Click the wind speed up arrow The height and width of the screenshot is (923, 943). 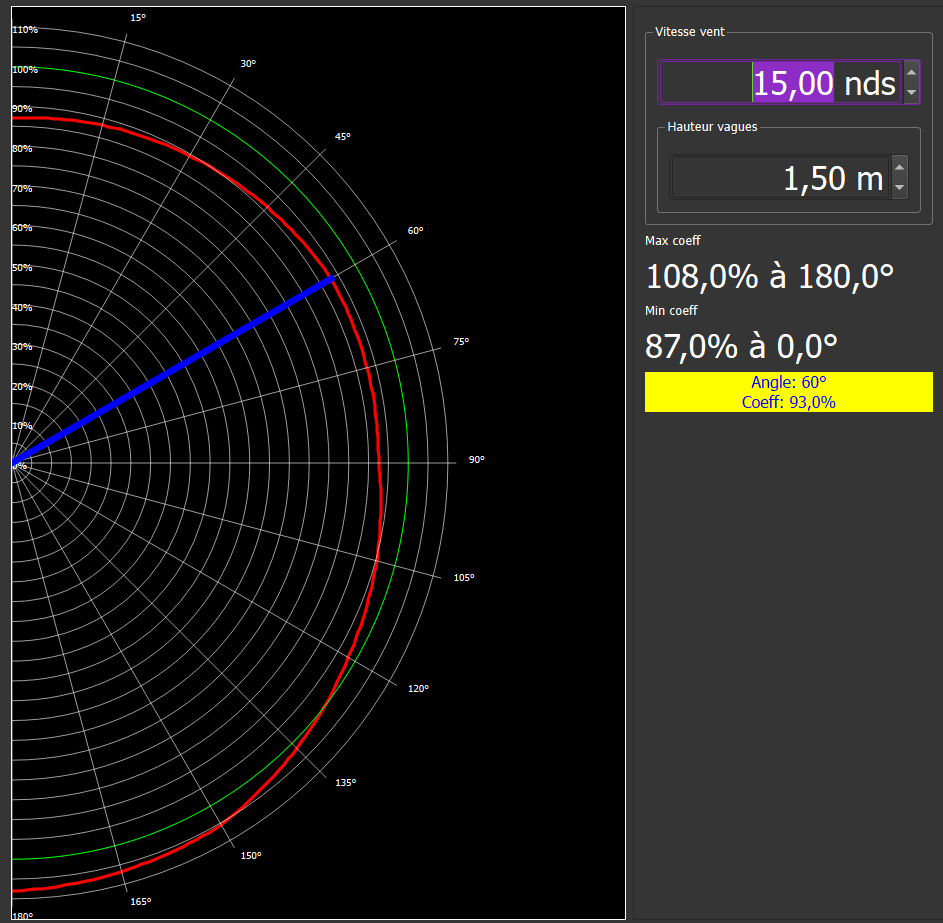click(911, 72)
